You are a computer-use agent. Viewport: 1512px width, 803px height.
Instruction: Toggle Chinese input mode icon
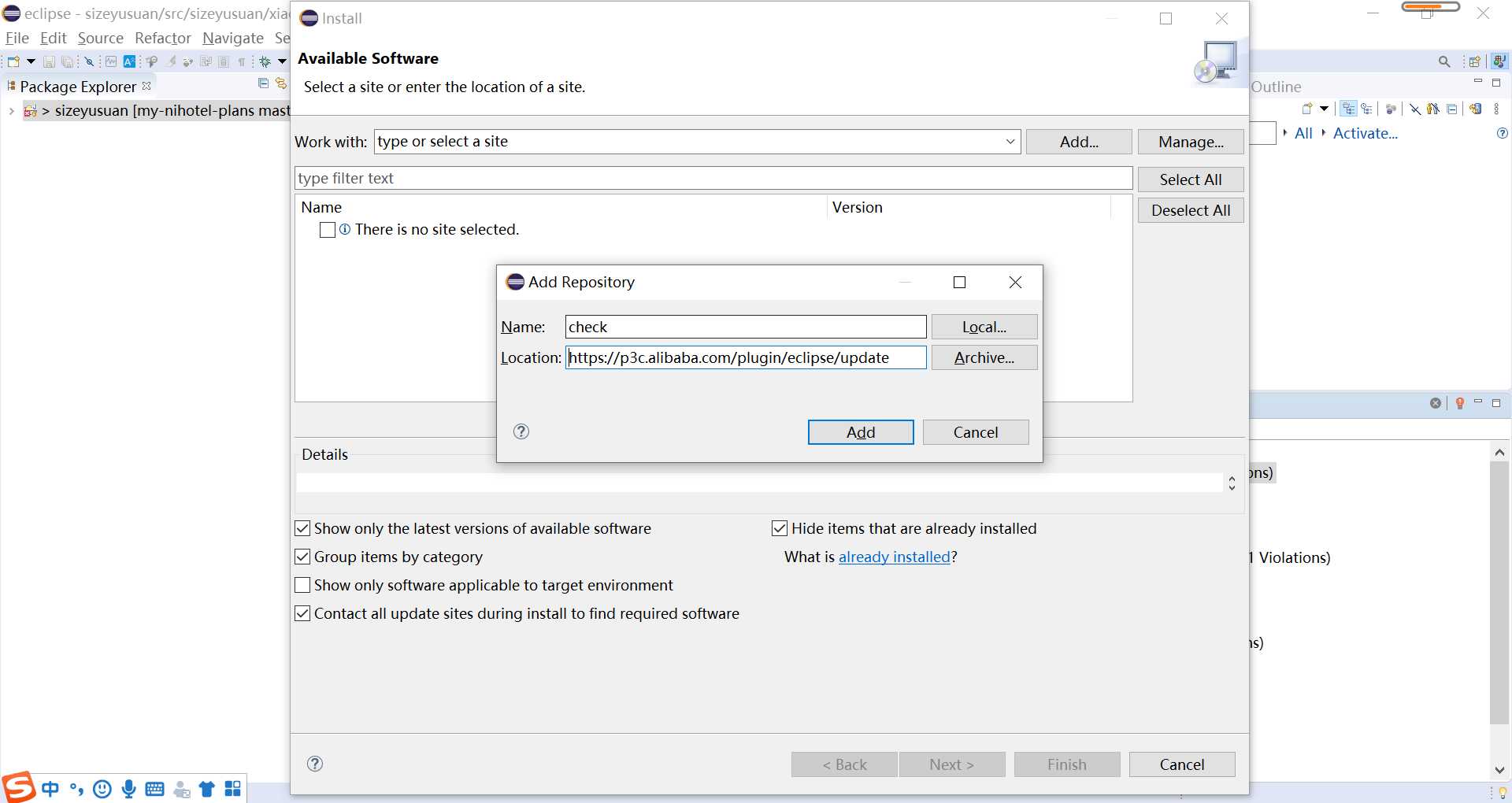coord(50,789)
